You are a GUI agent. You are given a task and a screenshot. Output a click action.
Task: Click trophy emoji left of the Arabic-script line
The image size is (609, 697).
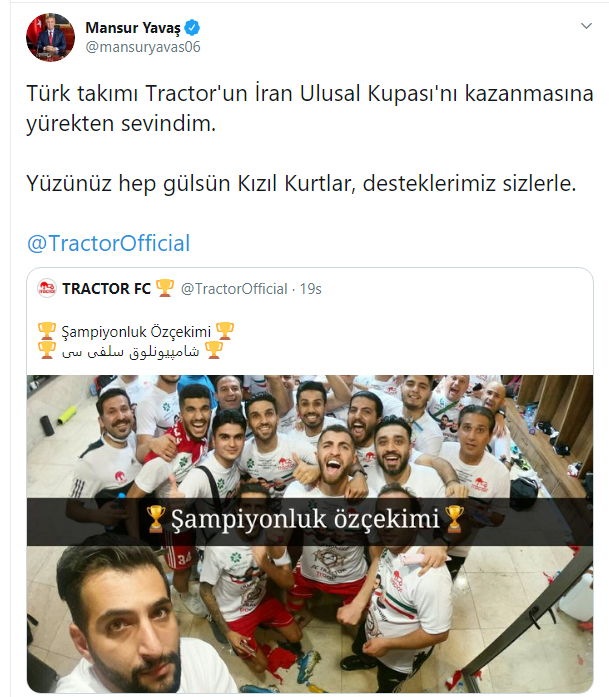coord(47,350)
